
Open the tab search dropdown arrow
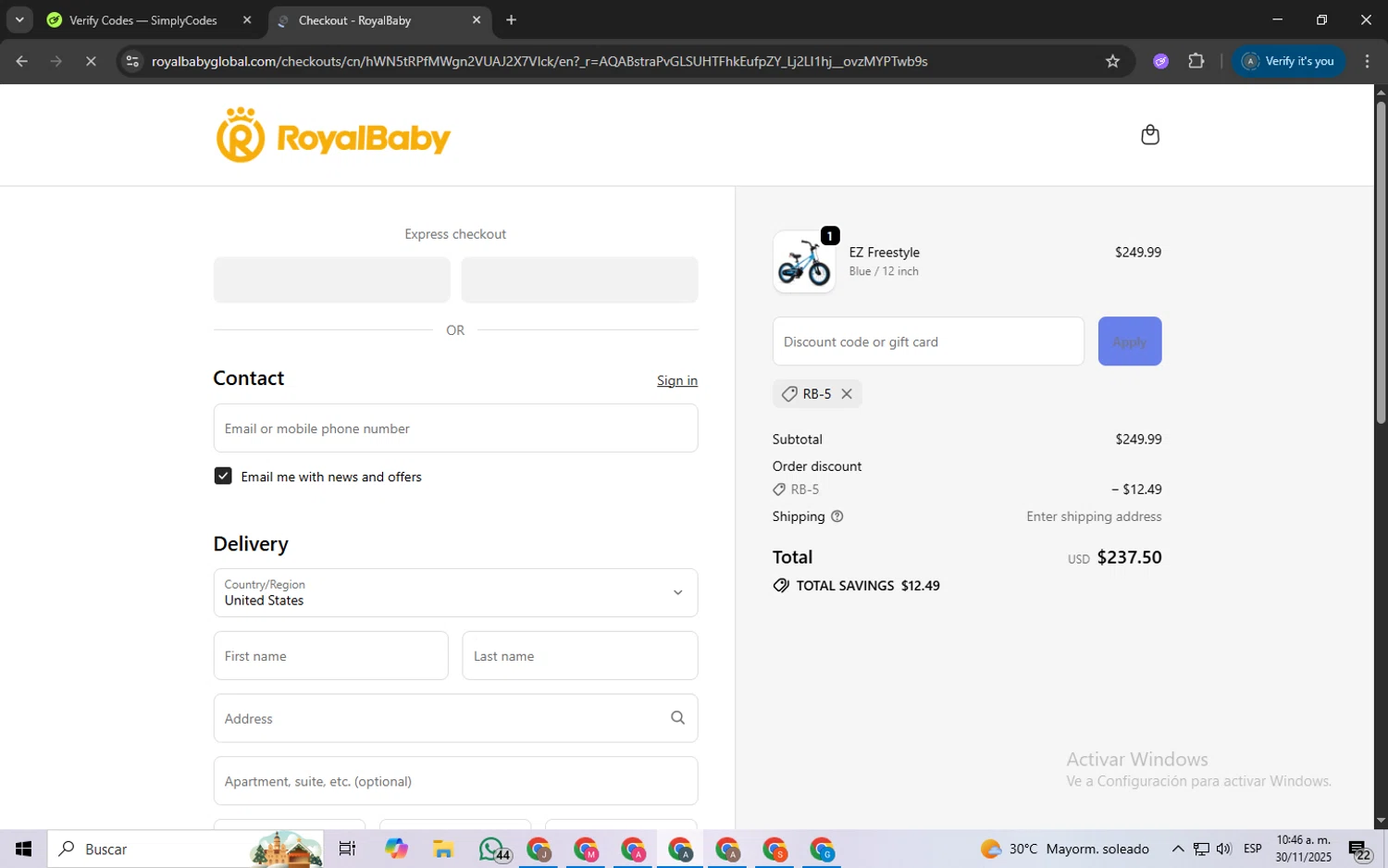tap(19, 19)
